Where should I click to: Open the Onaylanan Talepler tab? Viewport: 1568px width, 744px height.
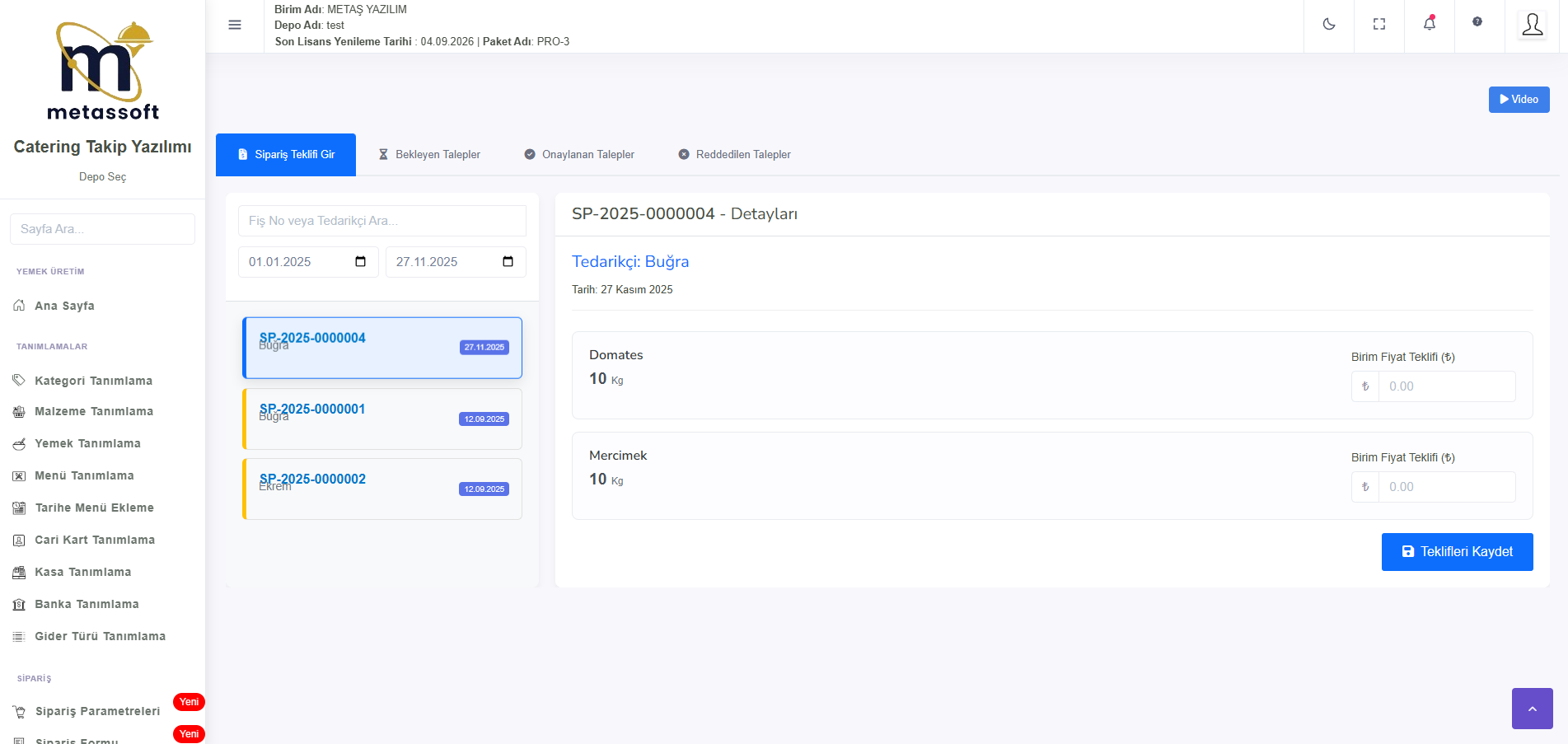579,155
